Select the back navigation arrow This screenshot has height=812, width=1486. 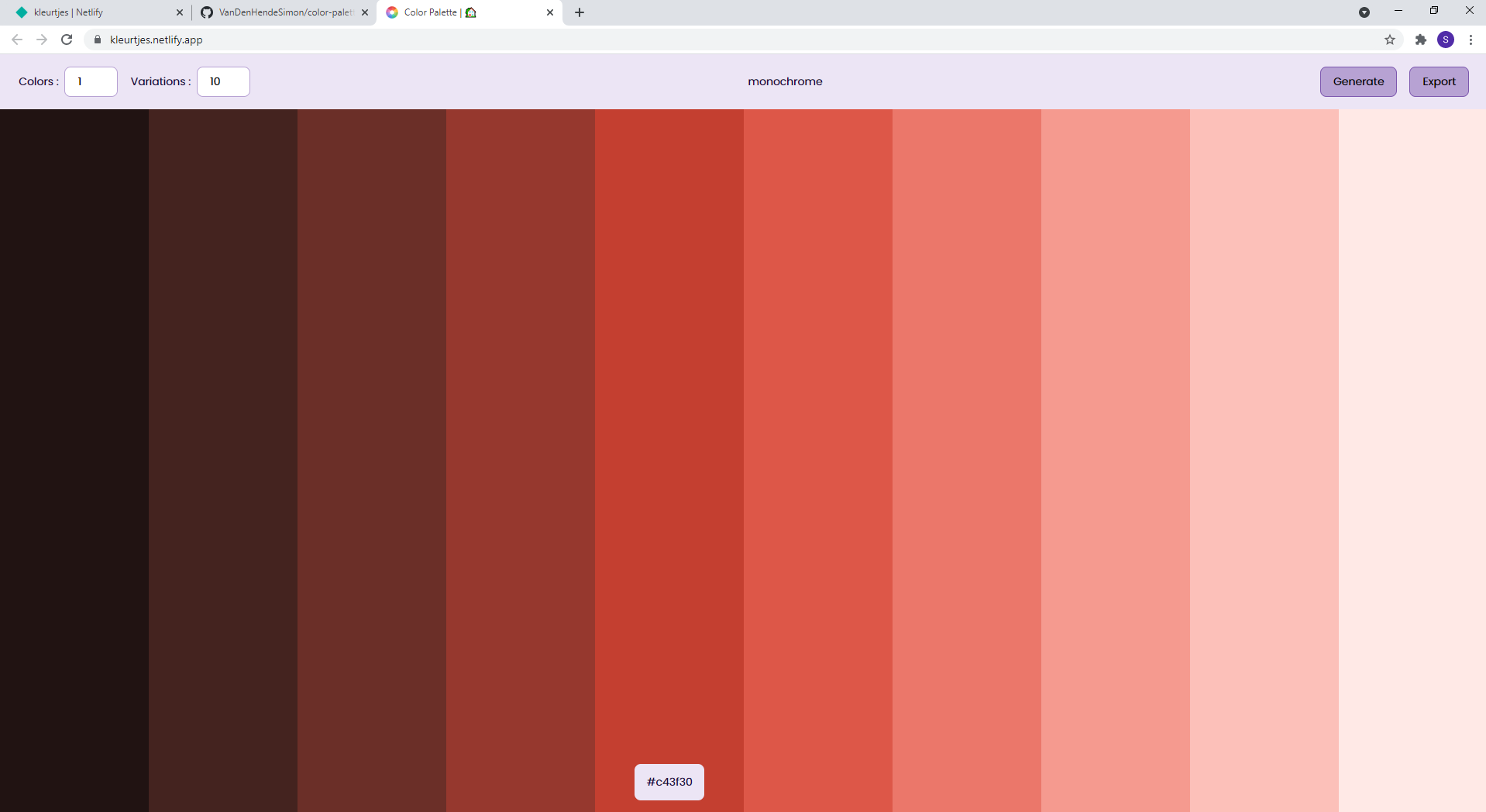[x=16, y=40]
